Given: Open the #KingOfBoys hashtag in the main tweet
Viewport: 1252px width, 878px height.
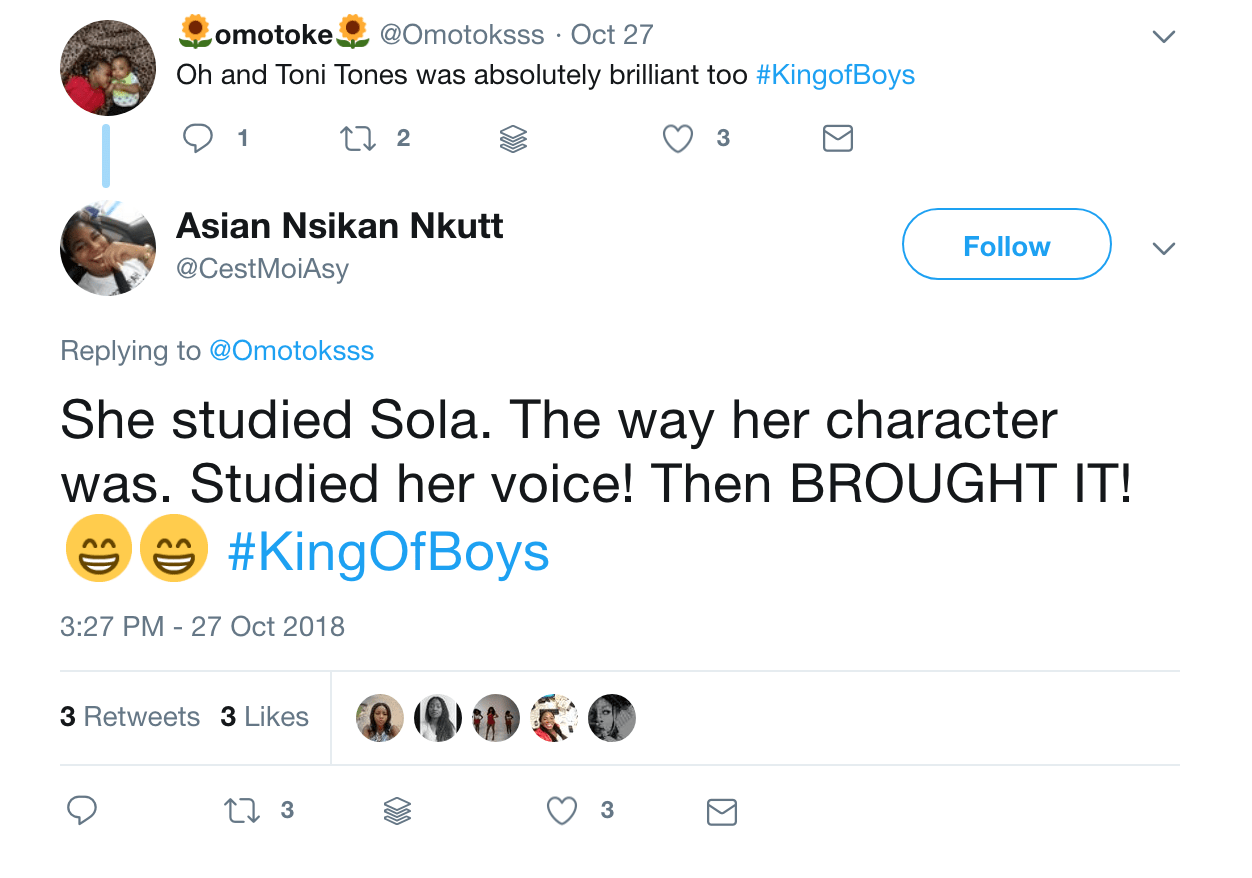Looking at the screenshot, I should [389, 553].
